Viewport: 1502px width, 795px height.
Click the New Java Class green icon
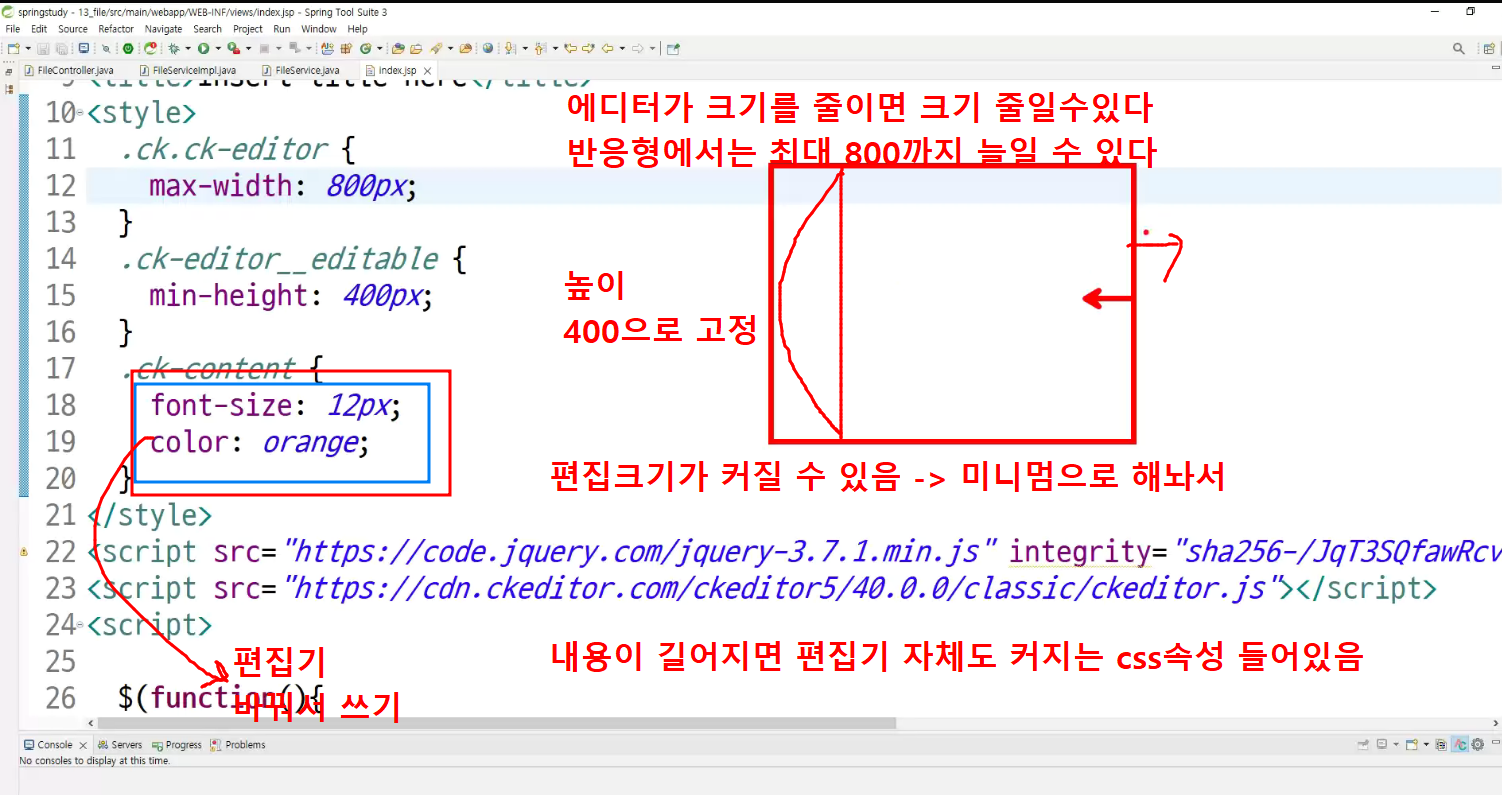[365, 48]
